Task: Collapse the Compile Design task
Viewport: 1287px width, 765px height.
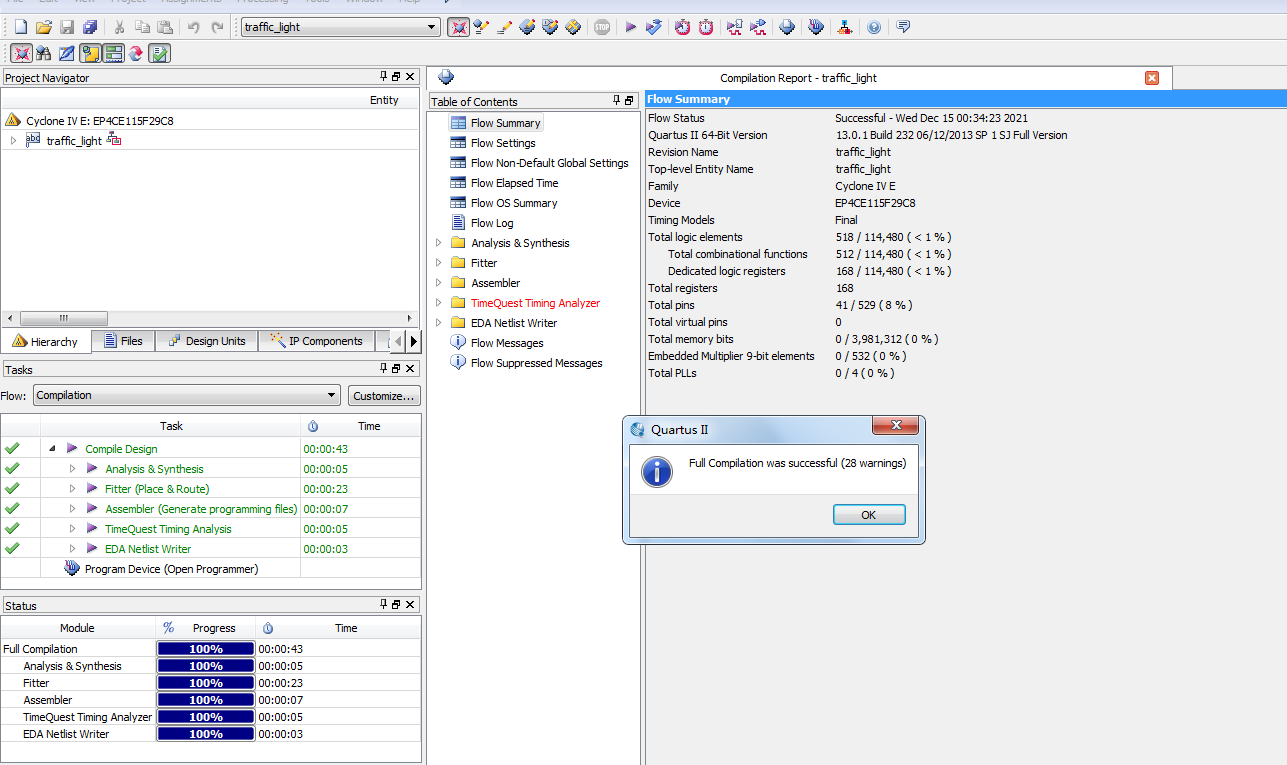Action: point(52,449)
